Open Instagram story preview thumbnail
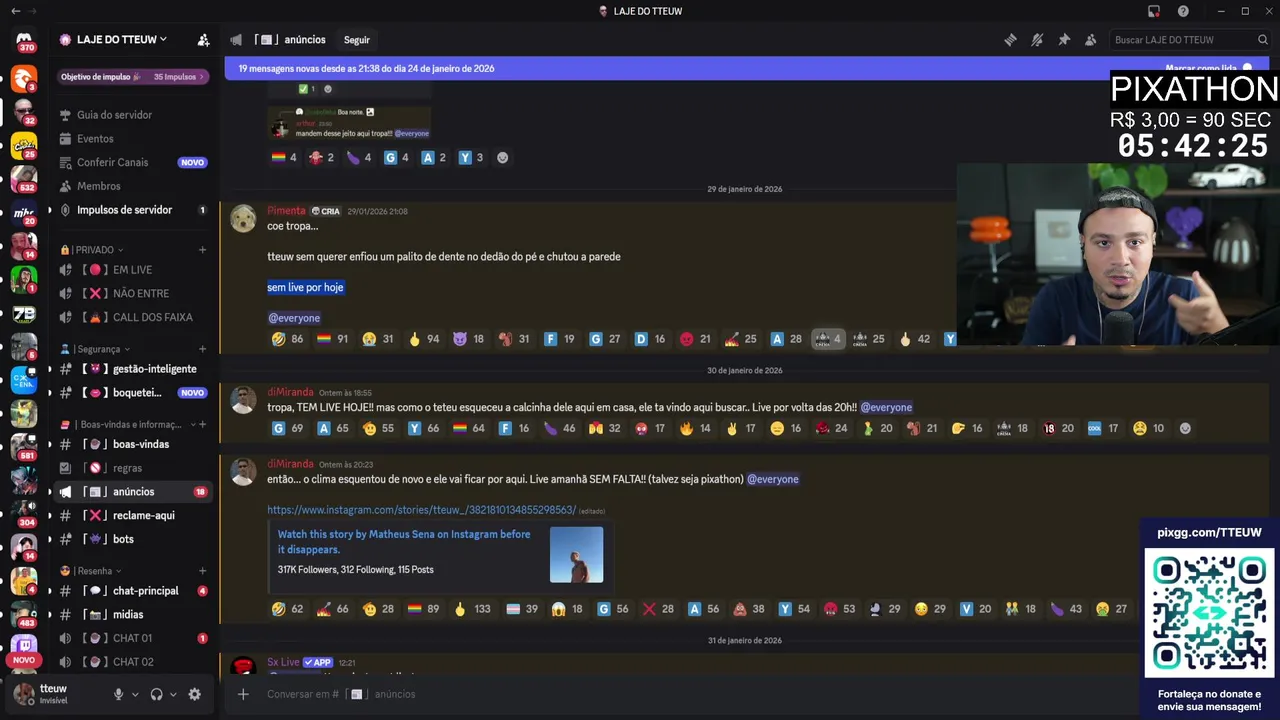Image resolution: width=1280 pixels, height=720 pixels. pyautogui.click(x=576, y=554)
